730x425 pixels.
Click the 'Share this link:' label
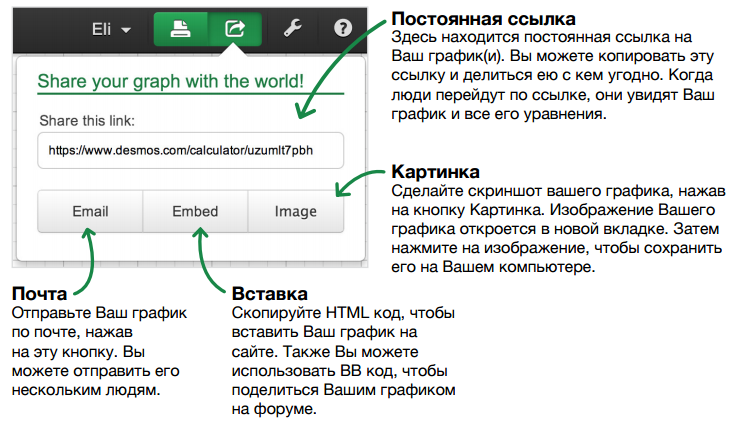click(87, 121)
